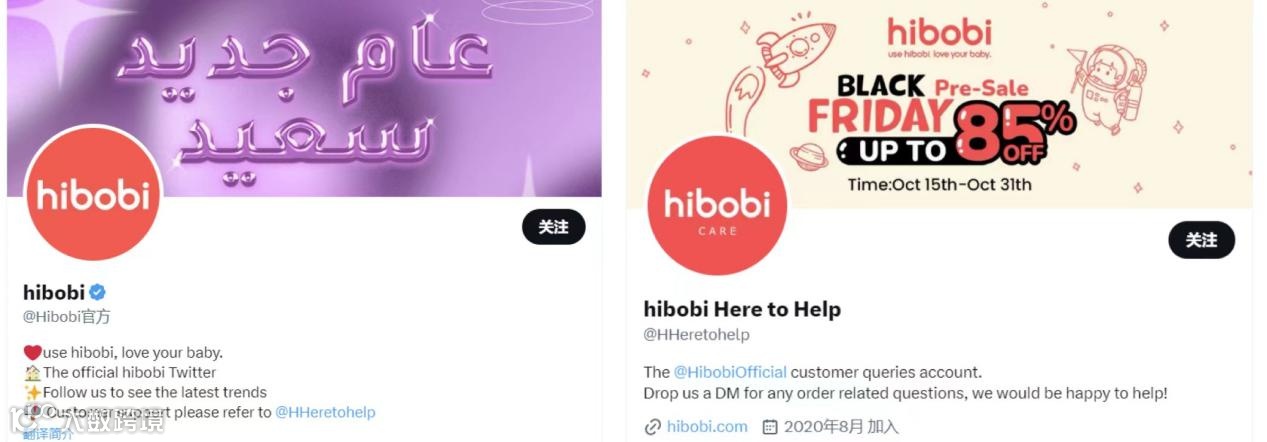The height and width of the screenshot is (442, 1267).
Task: Click the @HHeretohelp handle under profile name
Action: (696, 334)
